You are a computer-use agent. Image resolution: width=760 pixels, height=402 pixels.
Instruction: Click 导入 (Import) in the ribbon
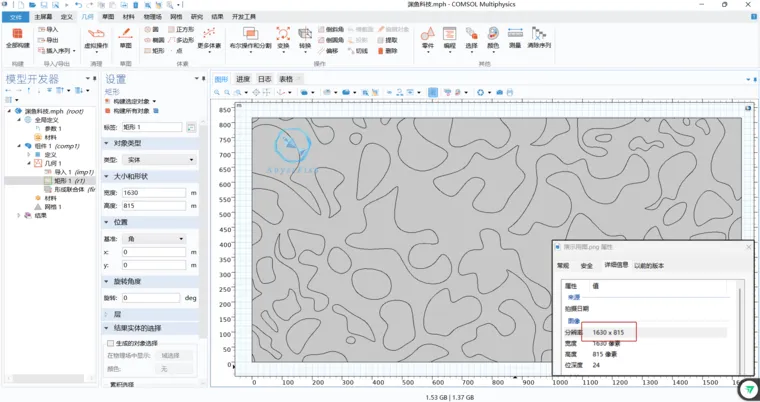(x=48, y=30)
